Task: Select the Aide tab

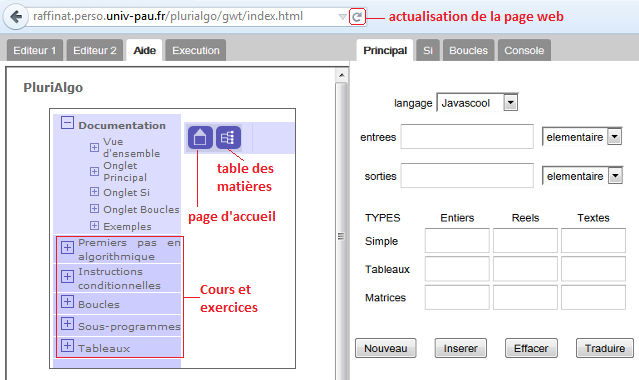Action: coord(144,50)
